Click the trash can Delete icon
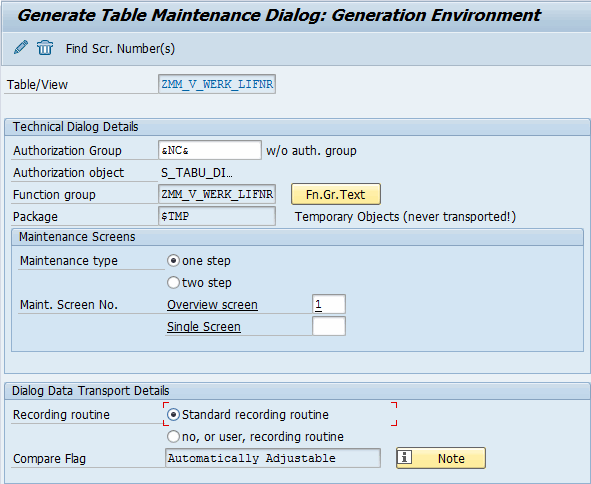Viewport: 591px width, 484px height. tap(45, 48)
